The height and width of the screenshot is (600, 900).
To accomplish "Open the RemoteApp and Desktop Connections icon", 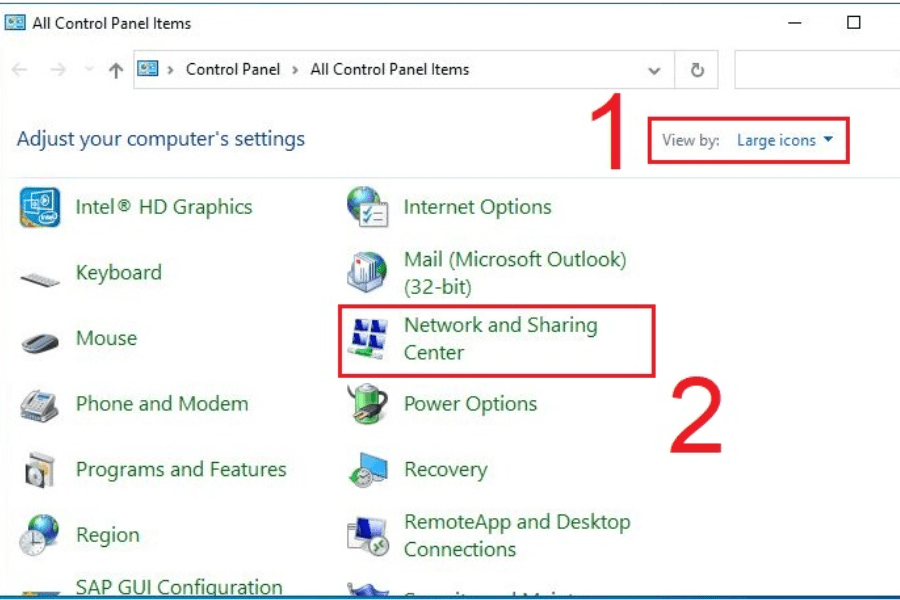I will point(367,536).
